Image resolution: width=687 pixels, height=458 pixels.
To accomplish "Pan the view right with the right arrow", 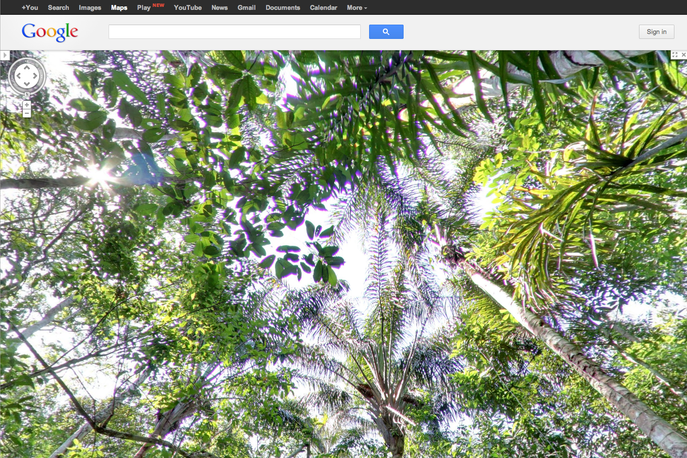I will tap(37, 76).
